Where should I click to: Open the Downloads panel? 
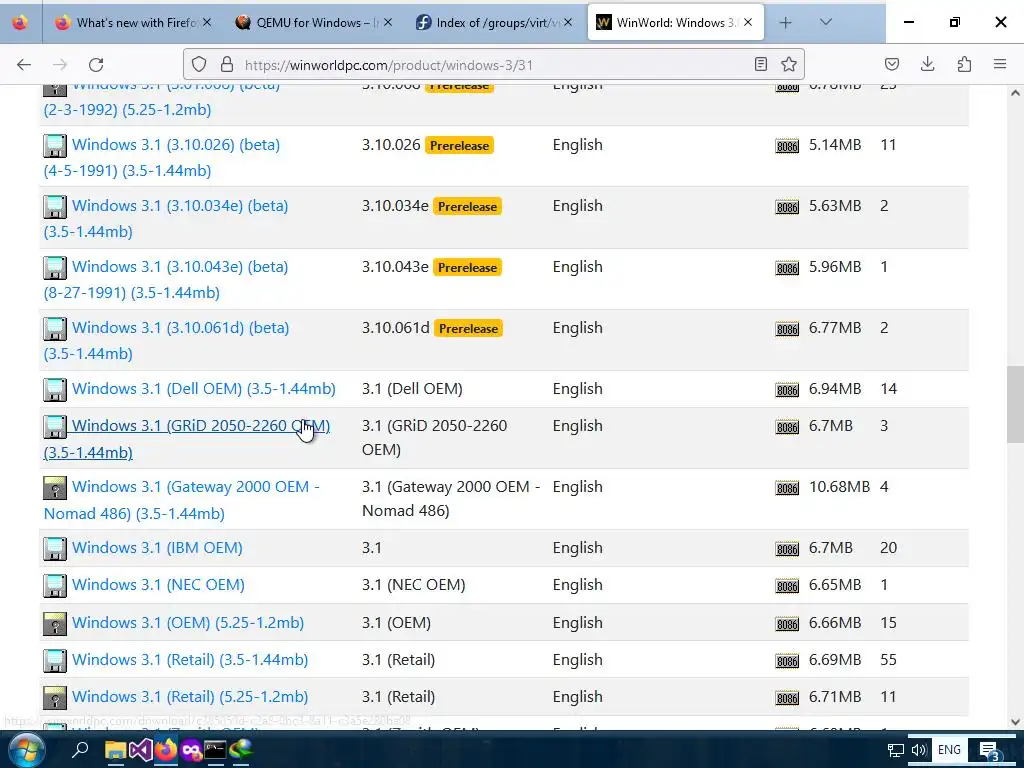tap(927, 64)
